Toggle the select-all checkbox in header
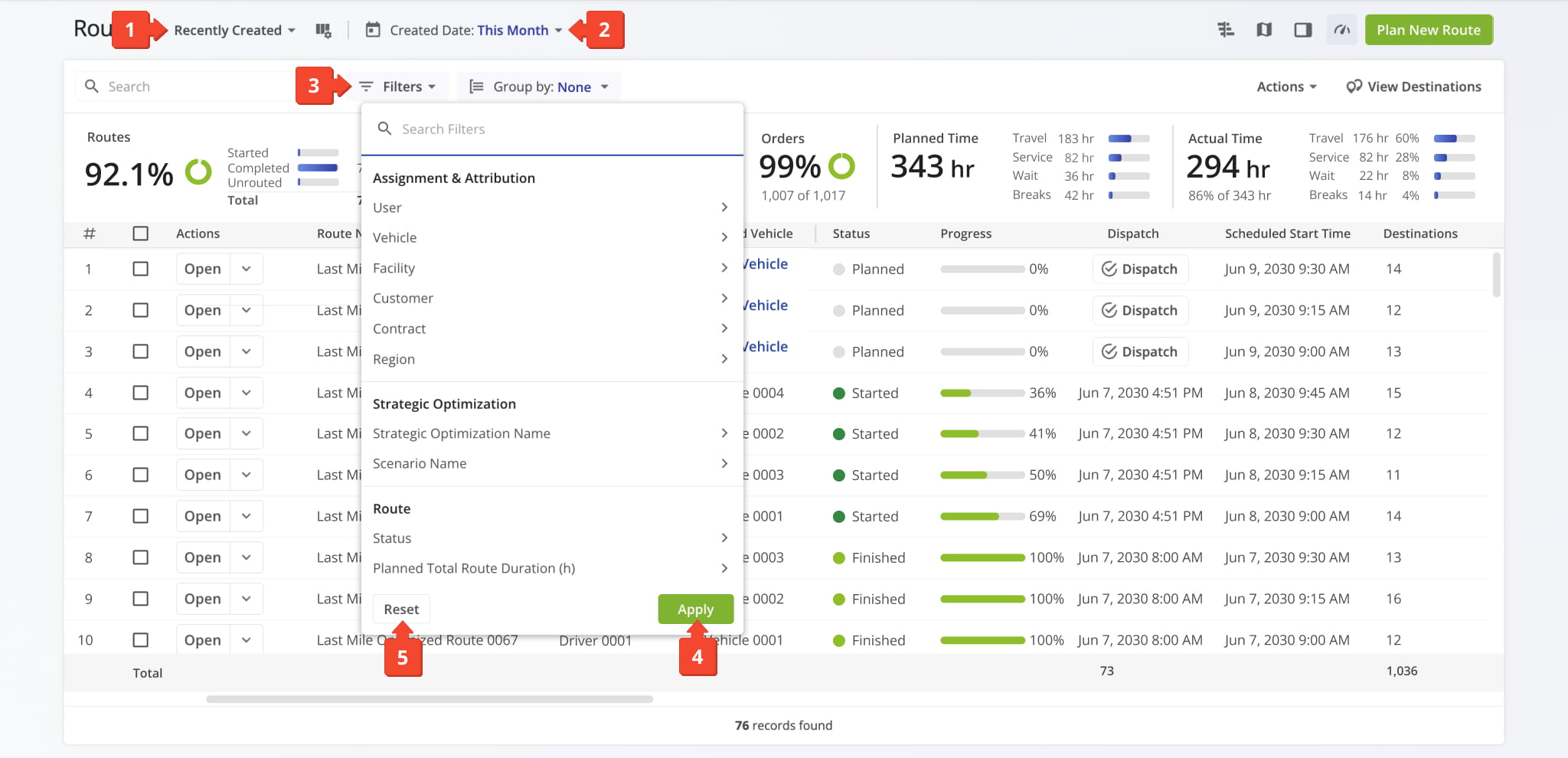The image size is (1568, 758). pyautogui.click(x=141, y=234)
